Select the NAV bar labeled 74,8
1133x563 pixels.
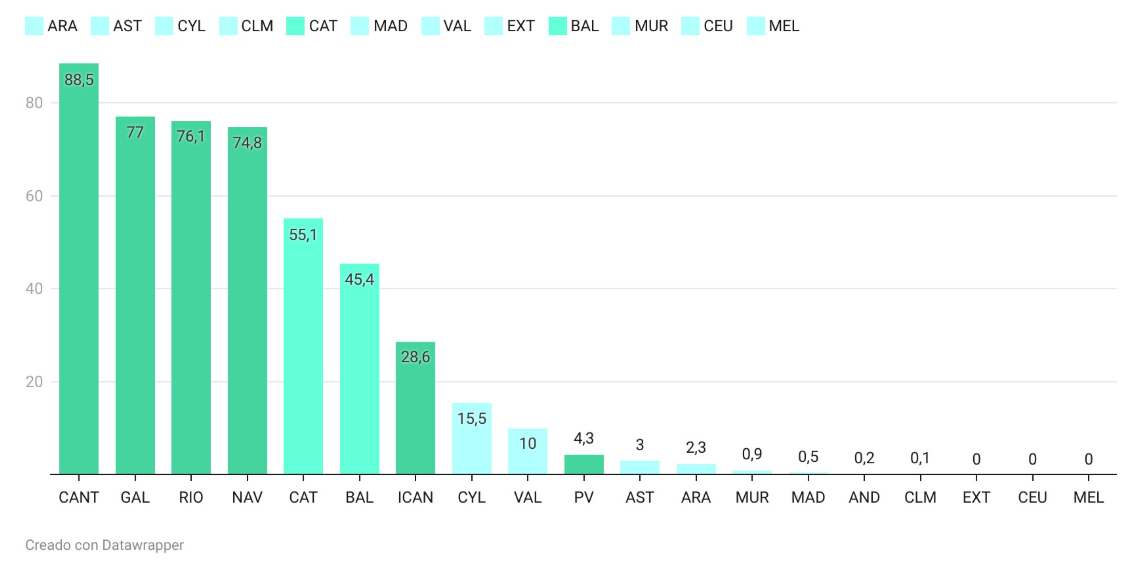point(247,301)
